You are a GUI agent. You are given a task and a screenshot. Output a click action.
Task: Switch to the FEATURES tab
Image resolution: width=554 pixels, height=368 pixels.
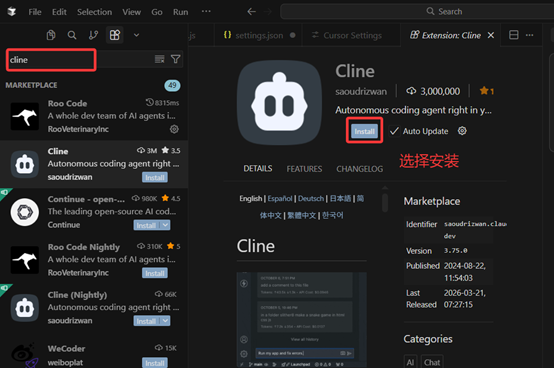[304, 169]
